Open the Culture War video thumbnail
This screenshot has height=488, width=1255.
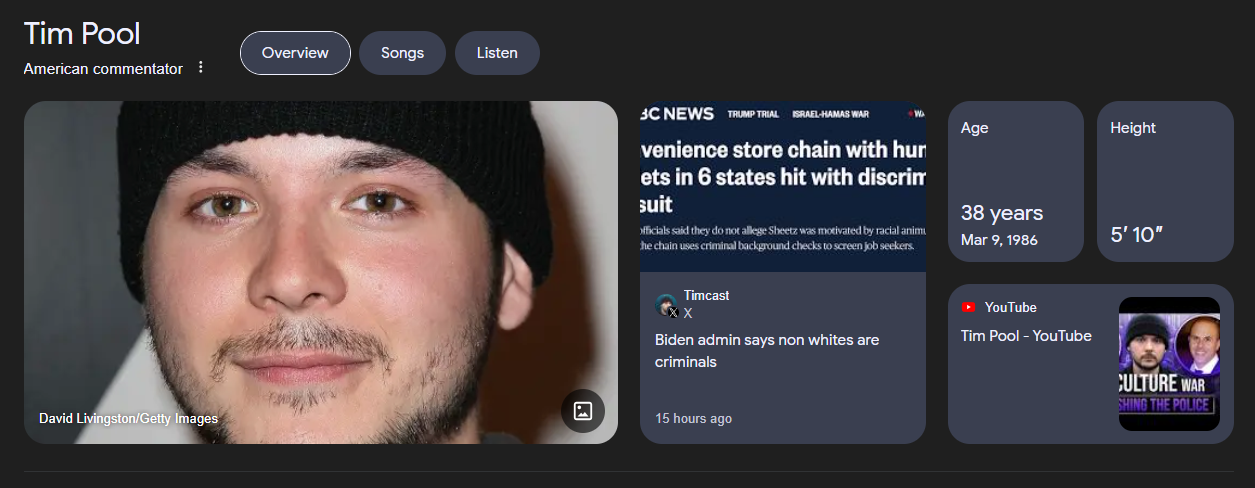tap(1169, 364)
